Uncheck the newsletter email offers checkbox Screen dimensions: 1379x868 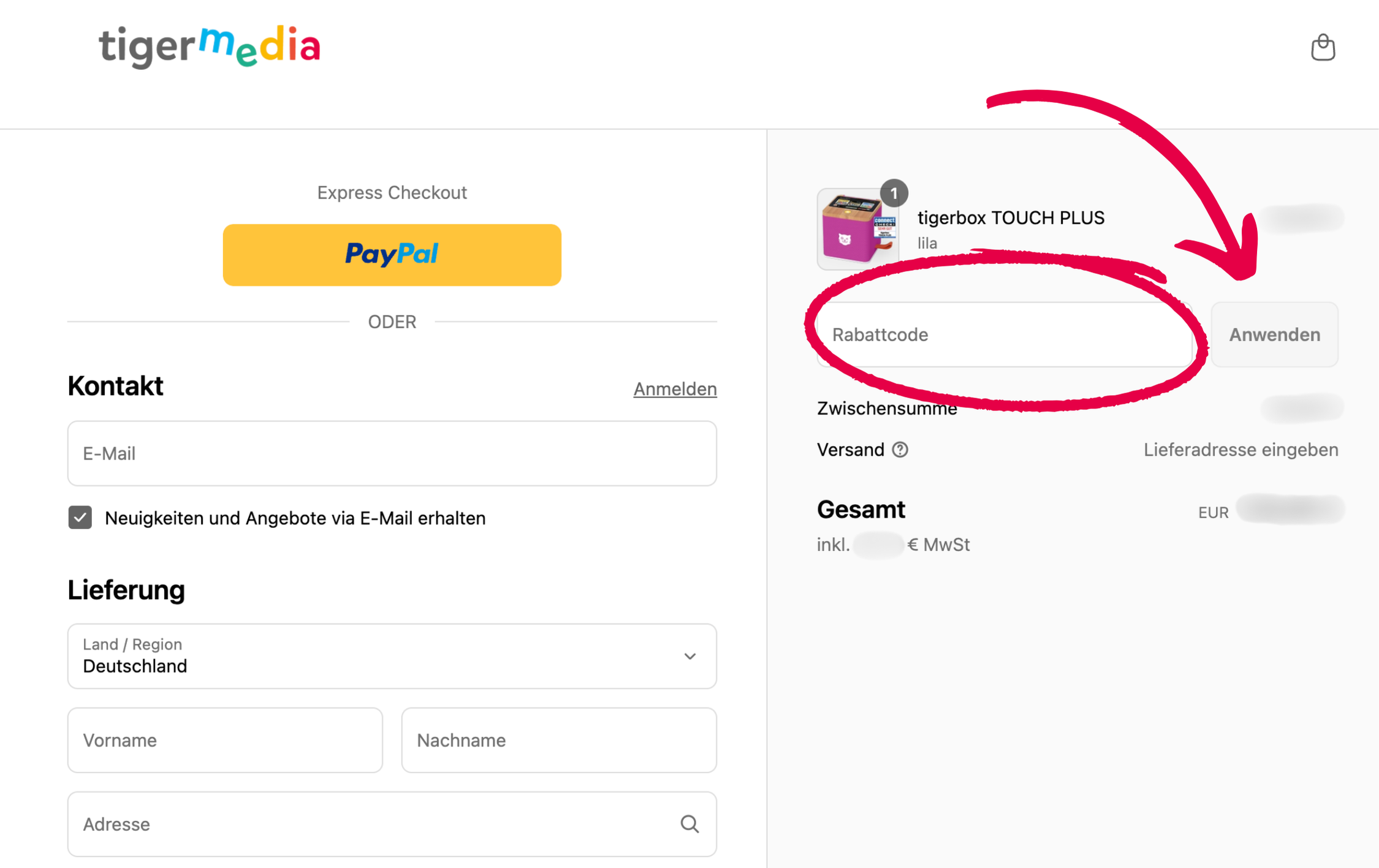(80, 518)
